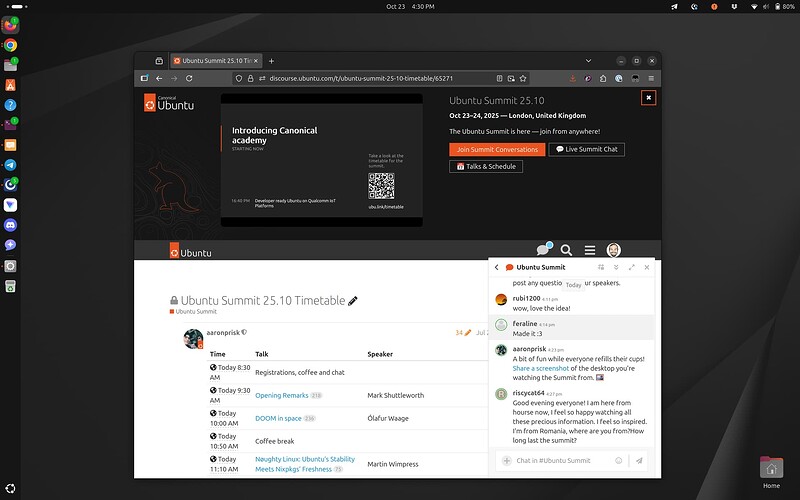Click the emoji picker in chat composer
The height and width of the screenshot is (500, 800).
[x=619, y=460]
